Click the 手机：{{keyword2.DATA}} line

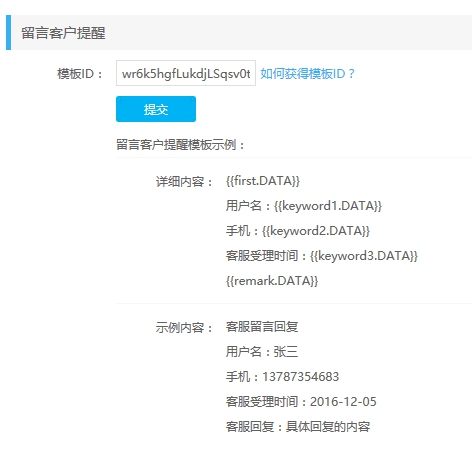(298, 231)
